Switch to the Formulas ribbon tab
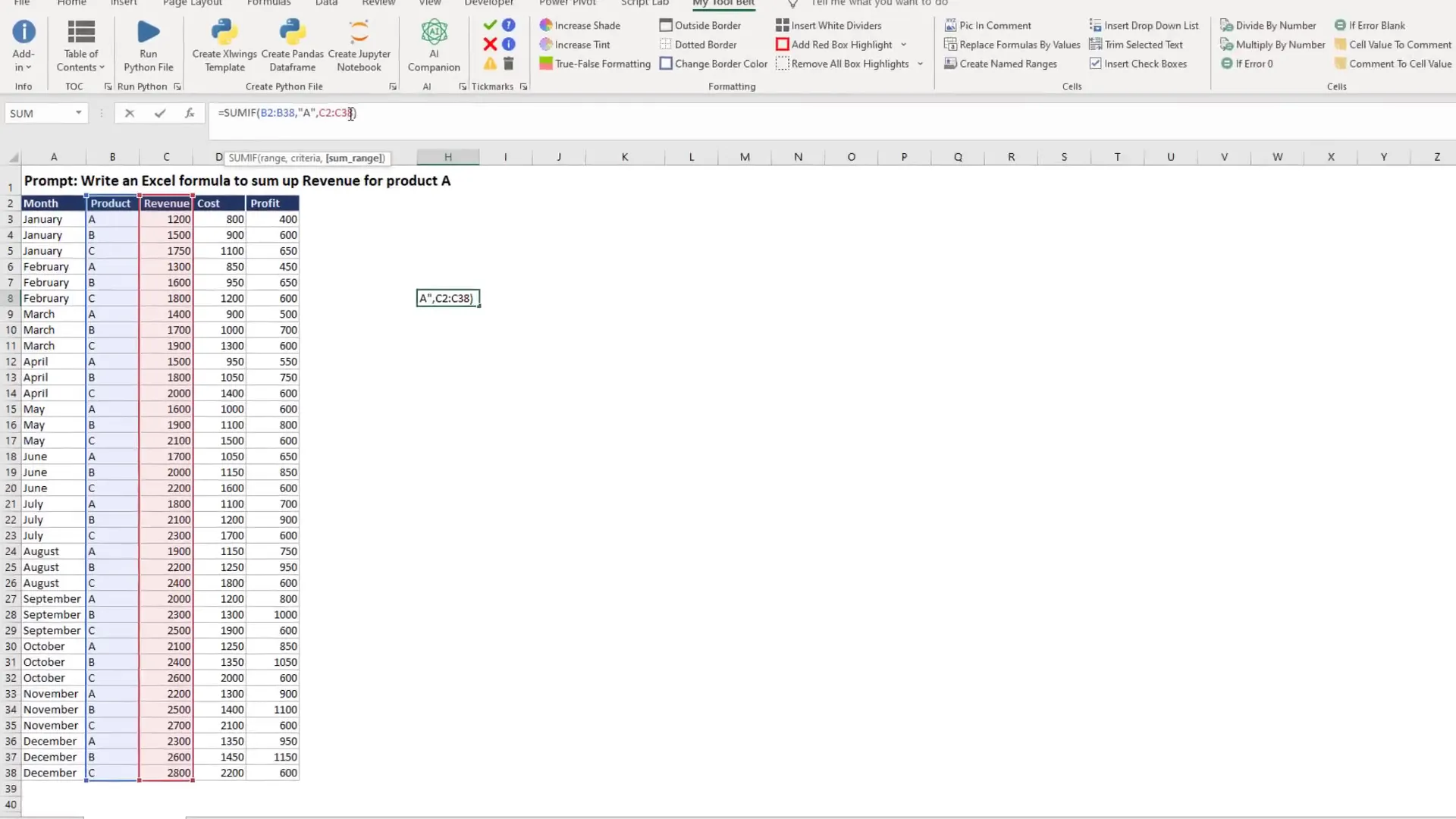 click(268, 3)
